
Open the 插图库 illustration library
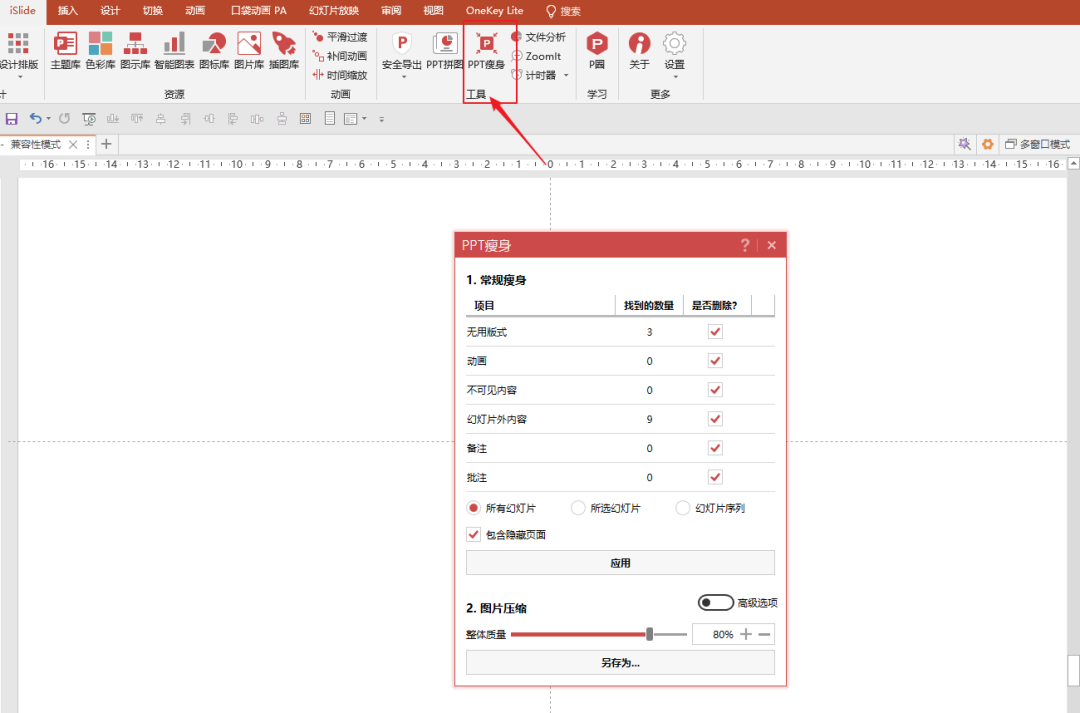[x=284, y=50]
